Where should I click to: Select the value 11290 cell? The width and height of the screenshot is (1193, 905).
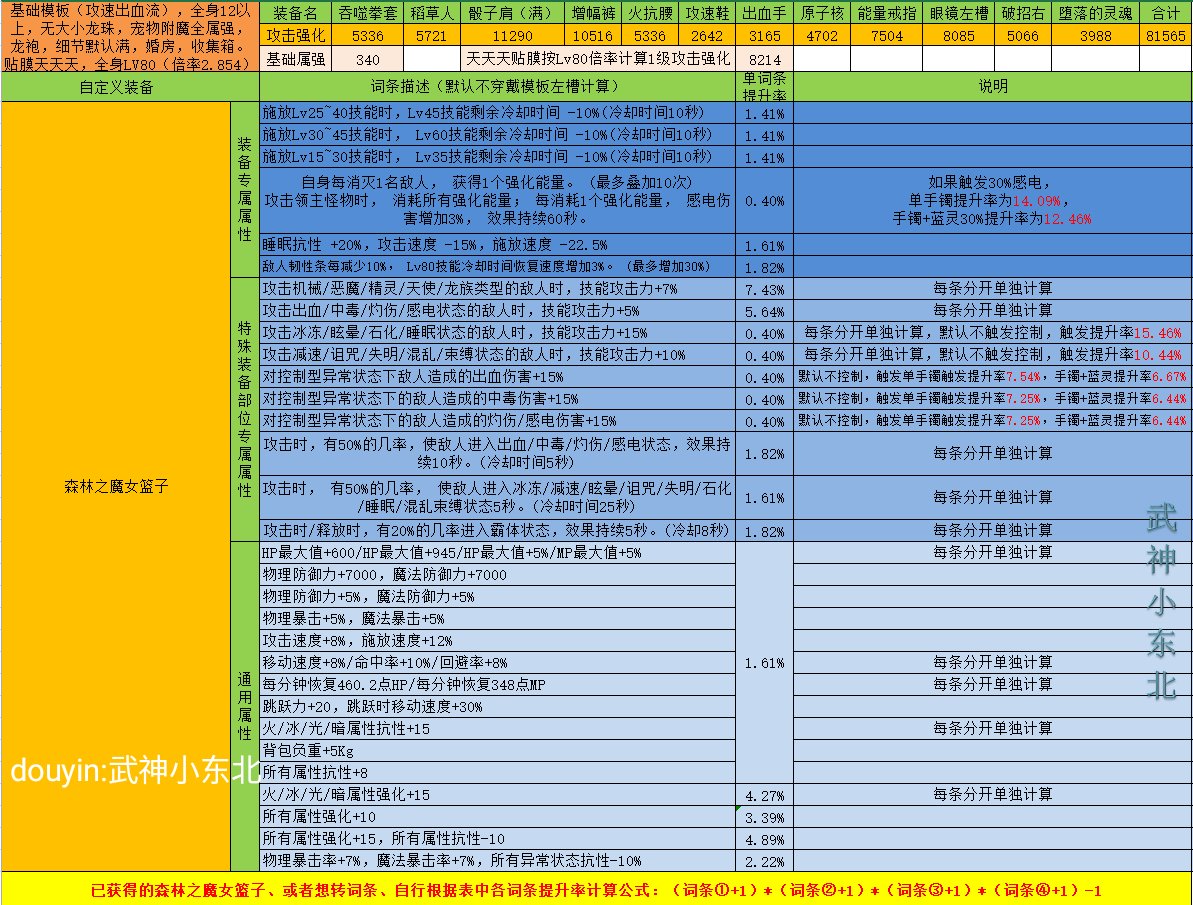tap(513, 36)
